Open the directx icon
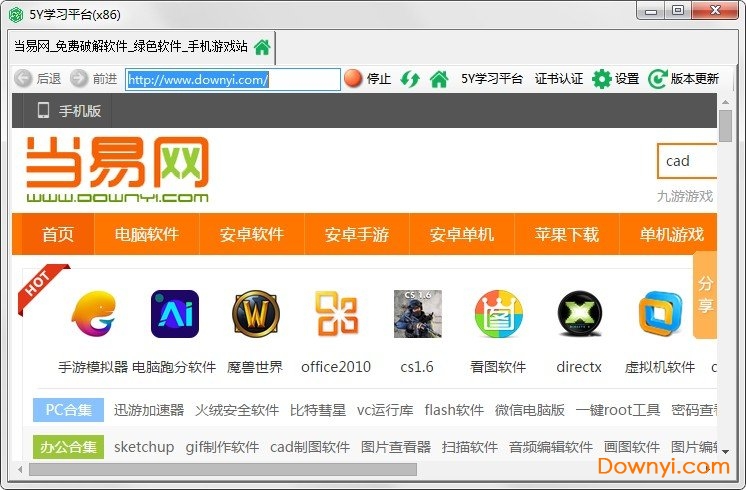 (x=579, y=314)
